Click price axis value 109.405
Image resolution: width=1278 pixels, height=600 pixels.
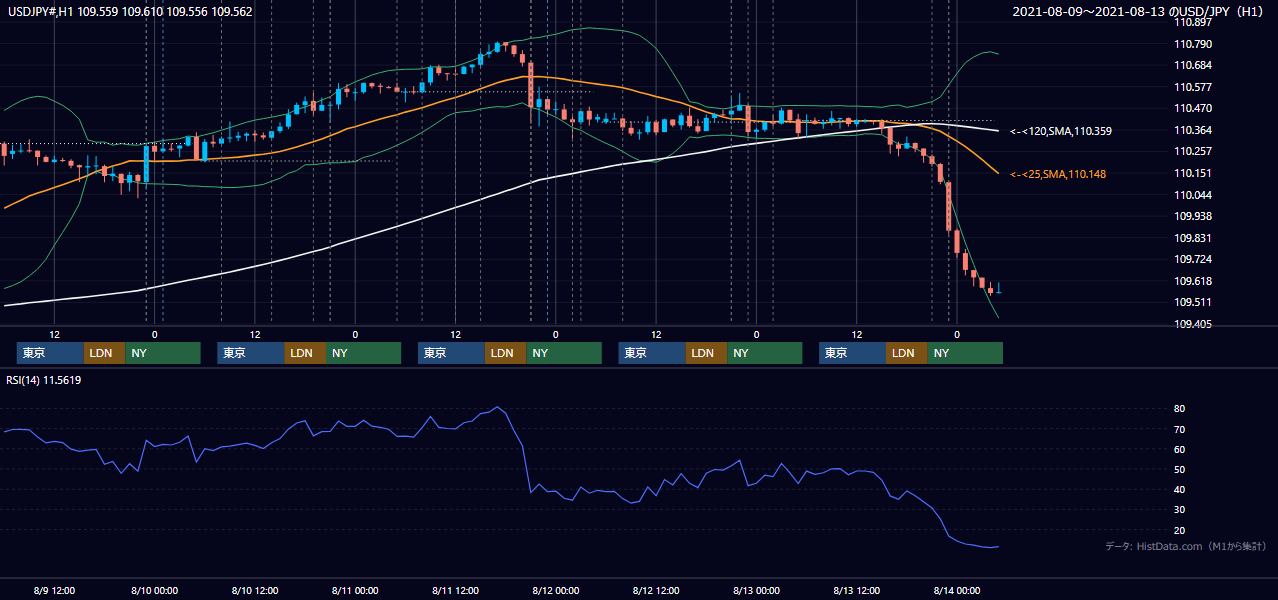pyautogui.click(x=1191, y=324)
